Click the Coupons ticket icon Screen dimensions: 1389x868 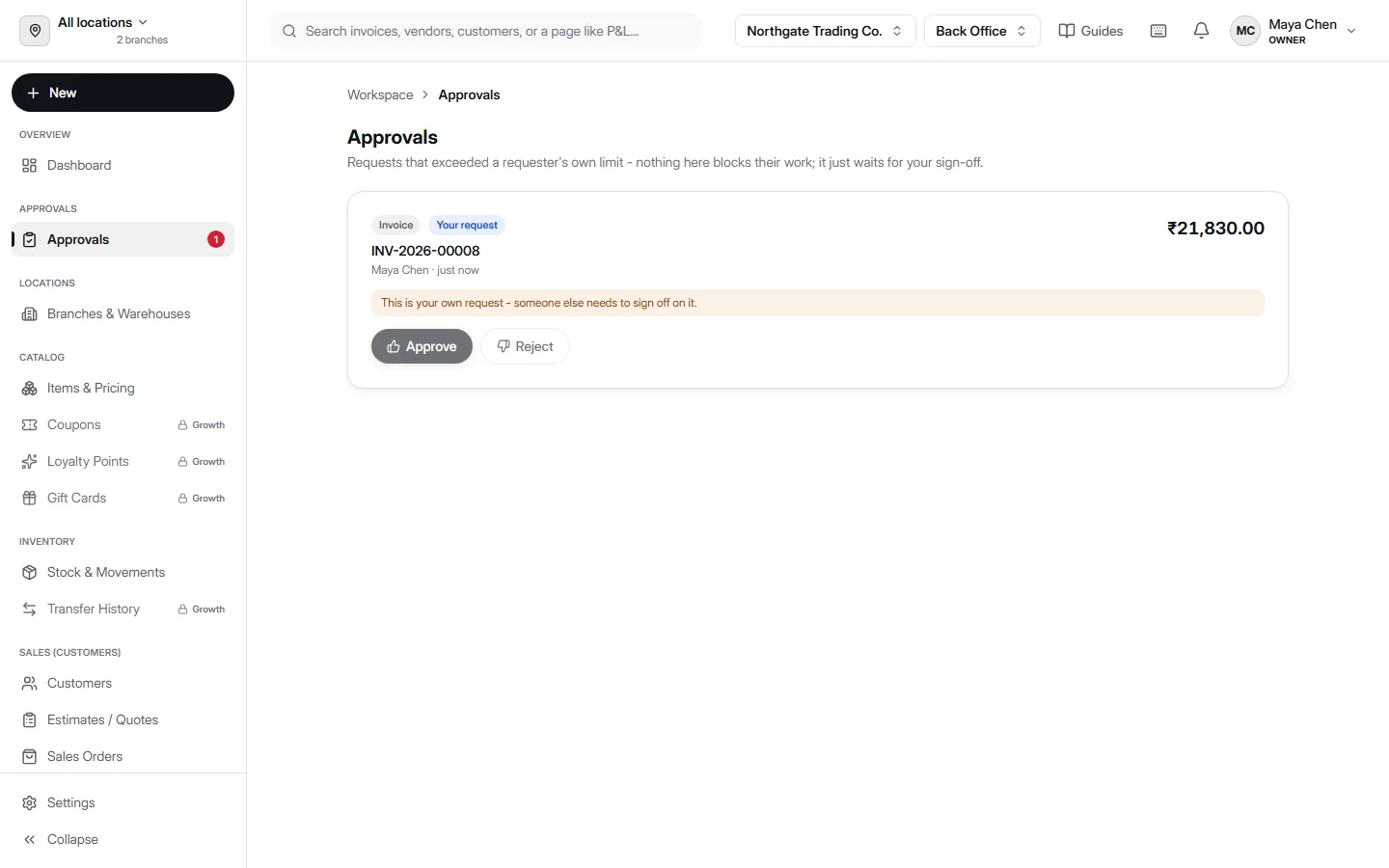click(30, 424)
